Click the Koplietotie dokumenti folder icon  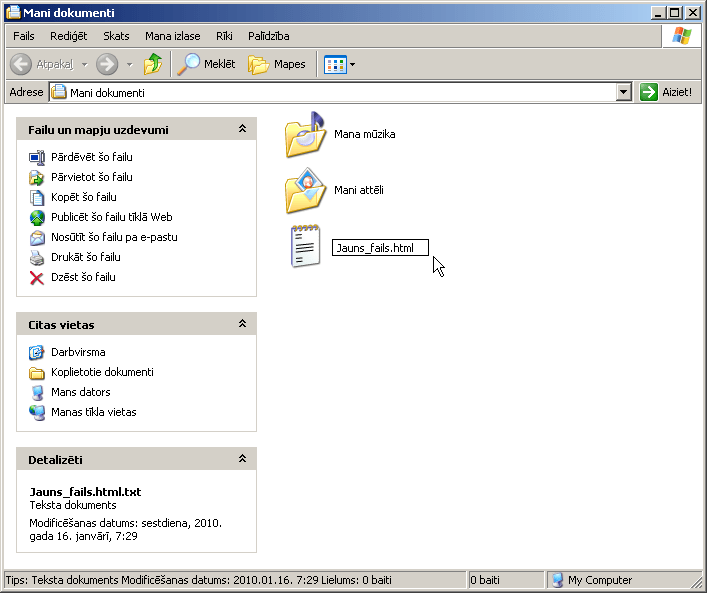[x=37, y=372]
